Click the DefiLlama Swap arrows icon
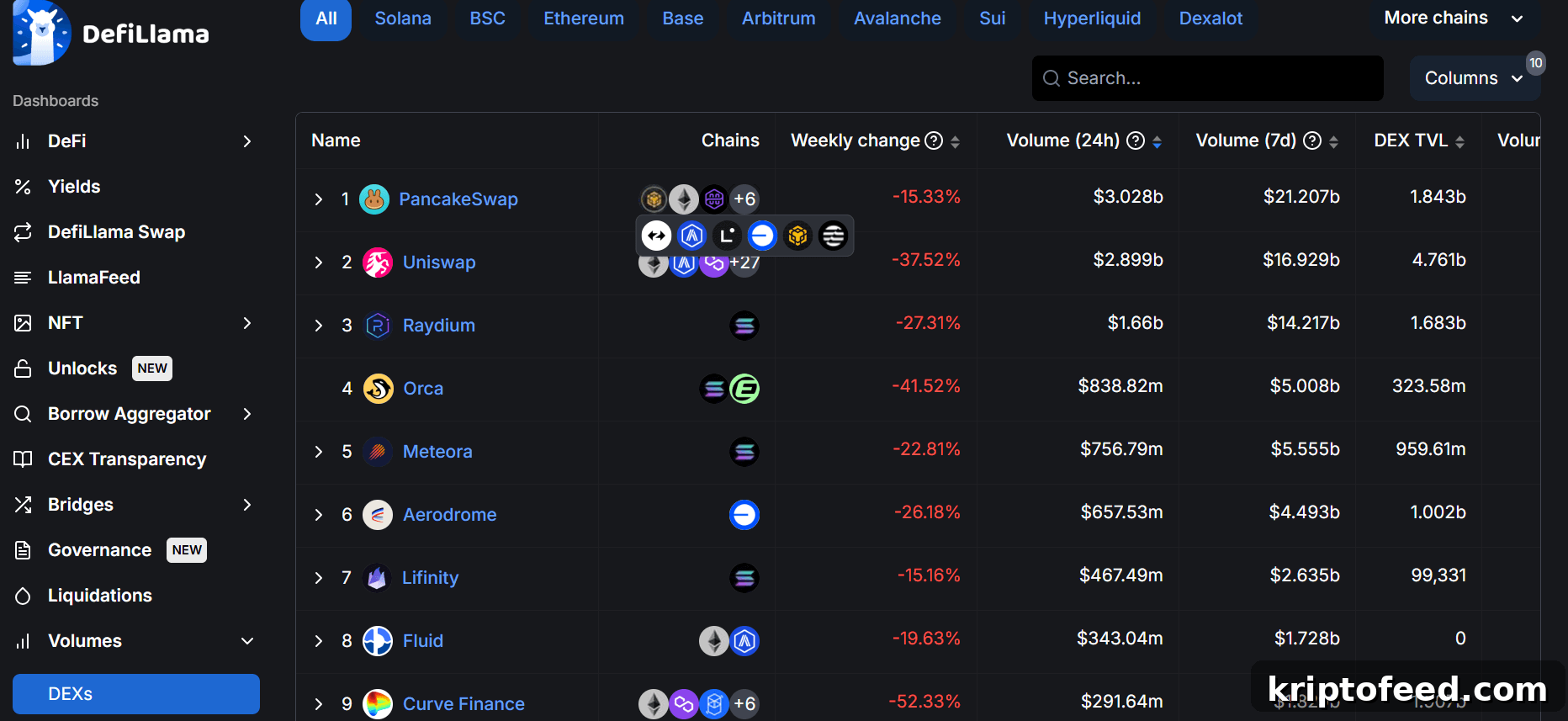The image size is (1568, 721). [x=23, y=232]
